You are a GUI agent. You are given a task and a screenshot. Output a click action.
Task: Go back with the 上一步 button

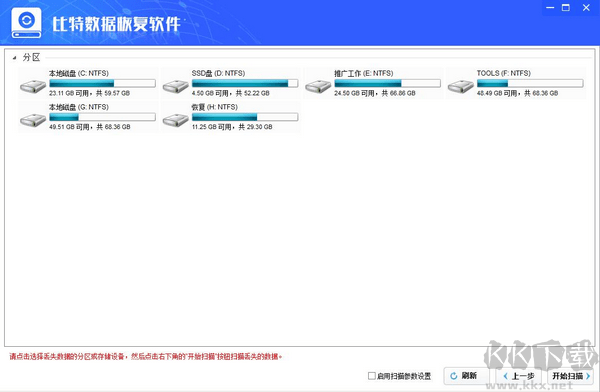pos(519,376)
